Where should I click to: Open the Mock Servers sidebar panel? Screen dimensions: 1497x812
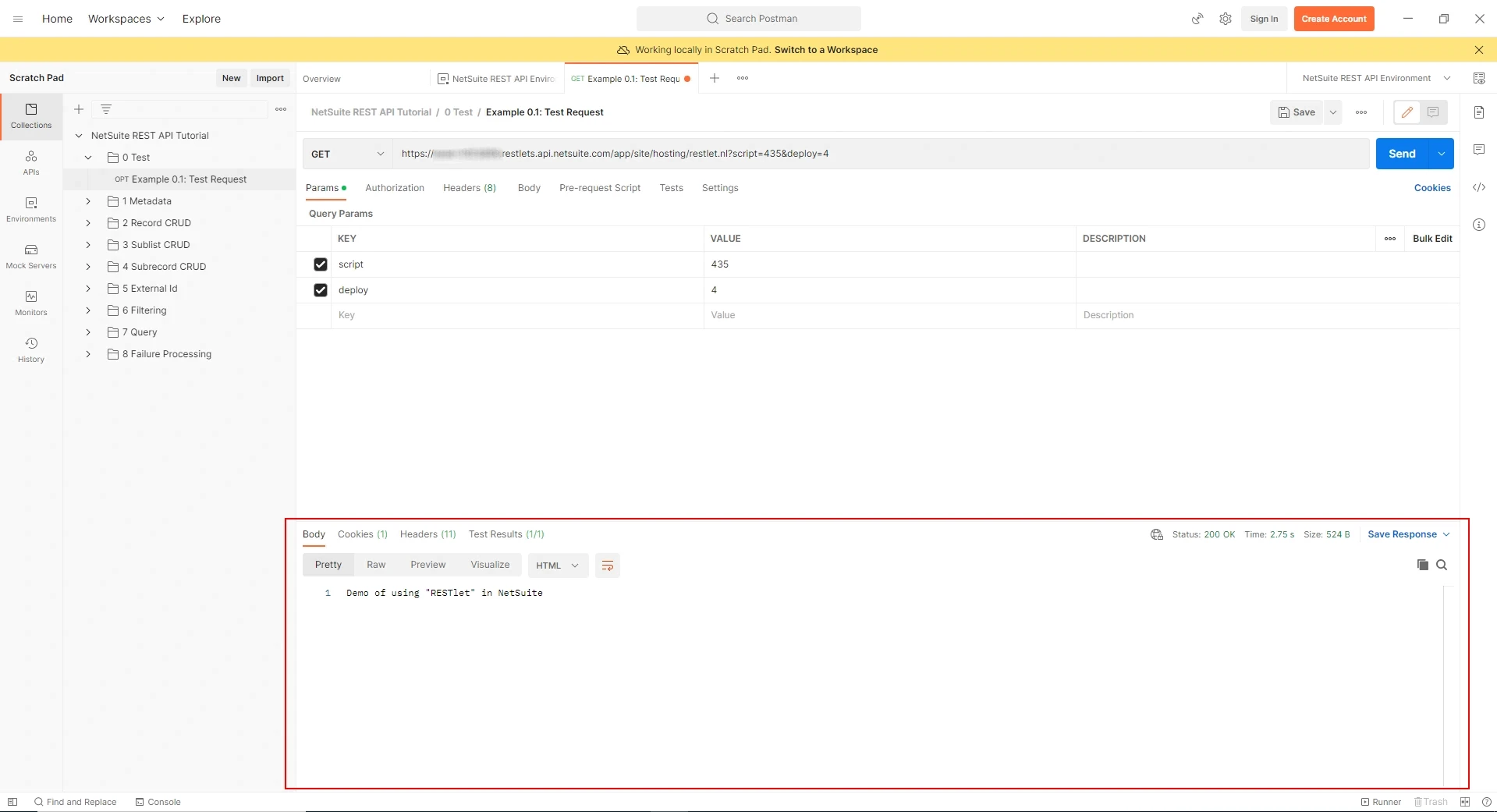click(x=31, y=257)
